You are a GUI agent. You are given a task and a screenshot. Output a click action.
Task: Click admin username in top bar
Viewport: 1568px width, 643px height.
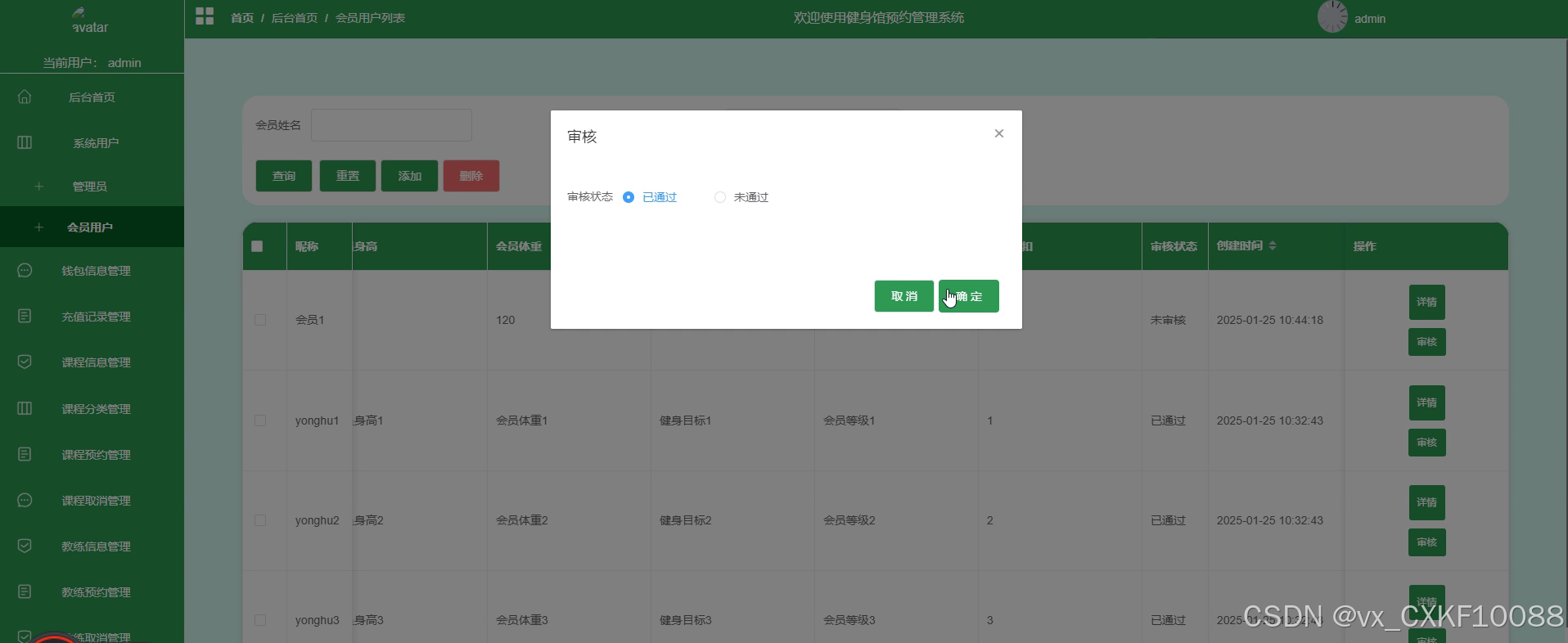click(x=1370, y=19)
